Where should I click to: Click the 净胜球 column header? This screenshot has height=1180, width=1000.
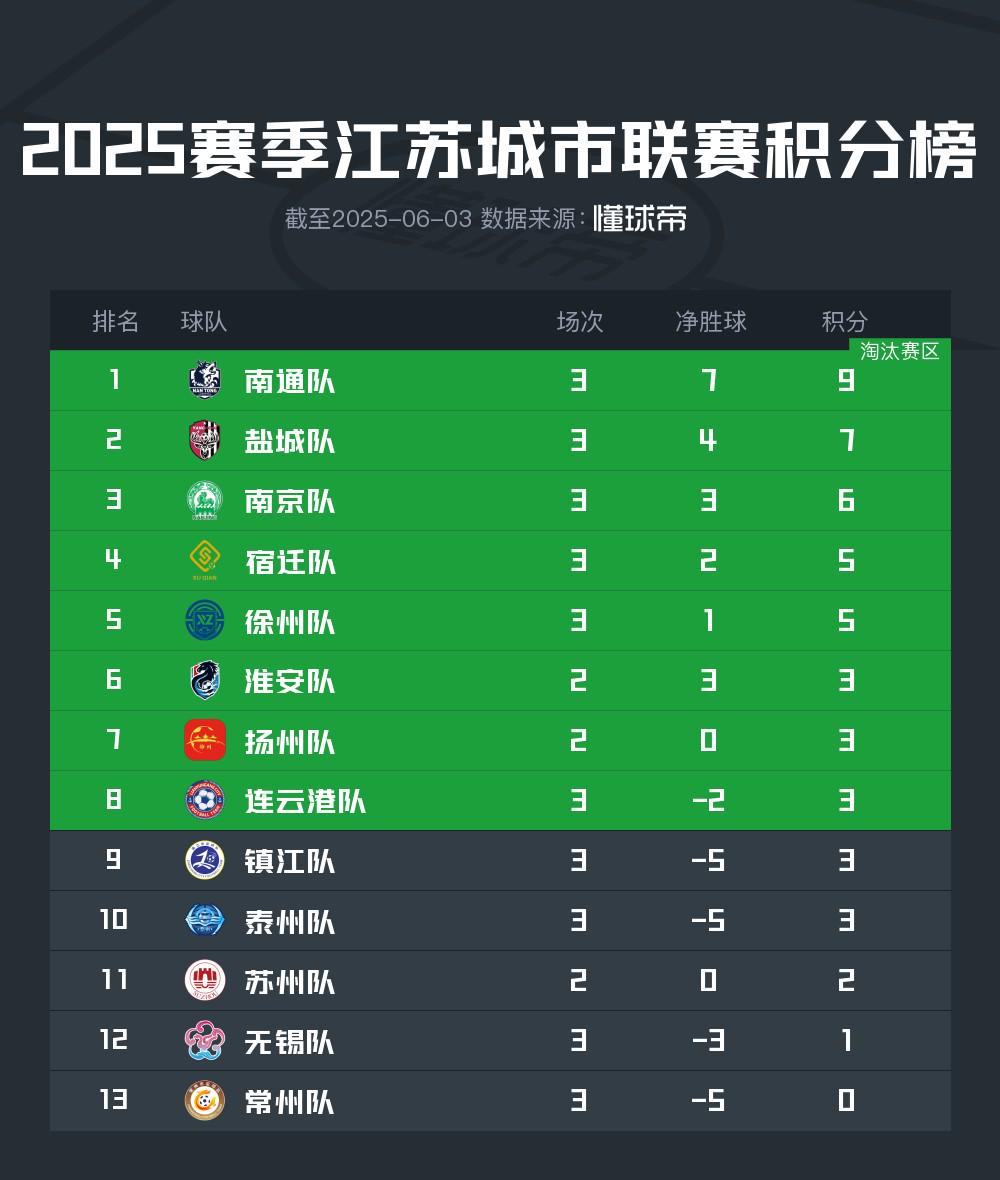click(710, 321)
